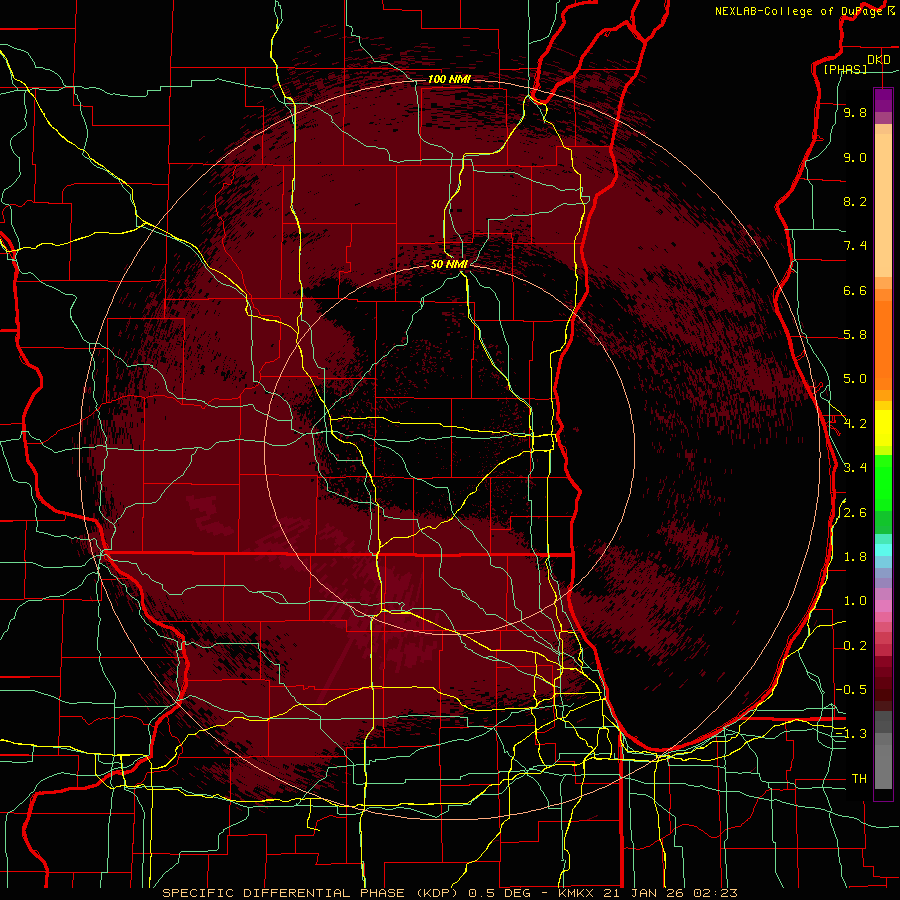Viewport: 900px width, 900px height.
Task: Click the 4.2 legend value
Action: (x=855, y=424)
